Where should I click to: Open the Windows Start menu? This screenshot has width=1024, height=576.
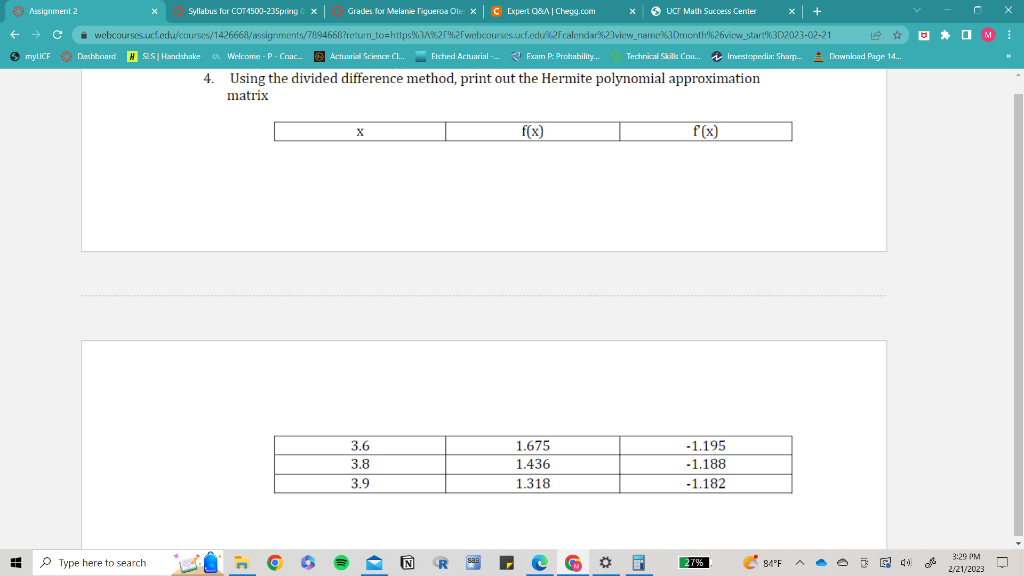tap(16, 562)
